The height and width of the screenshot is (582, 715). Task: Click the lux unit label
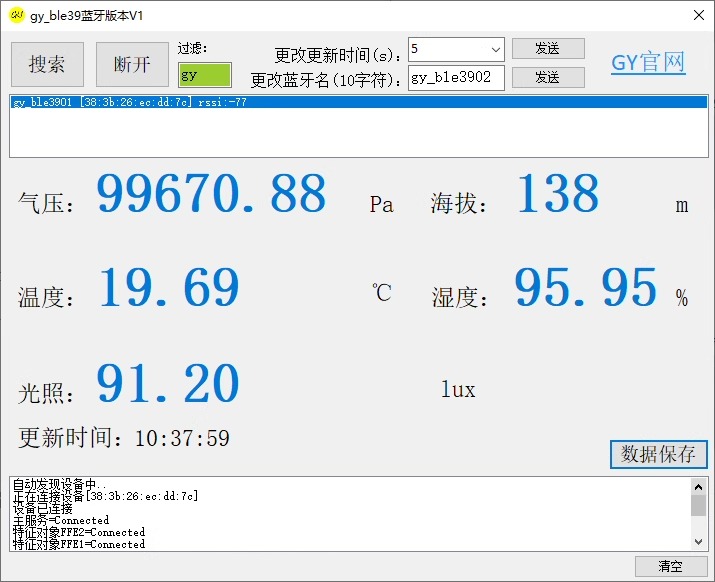[x=458, y=389]
